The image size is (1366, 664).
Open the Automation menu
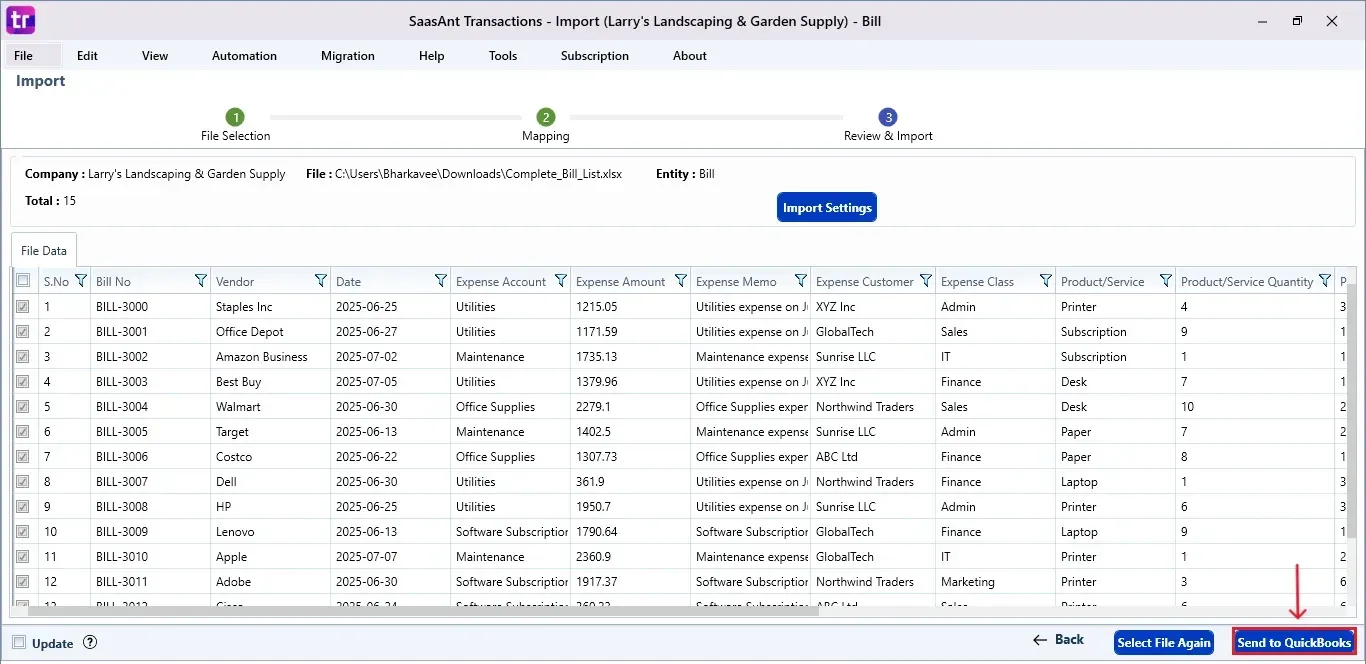tap(244, 56)
